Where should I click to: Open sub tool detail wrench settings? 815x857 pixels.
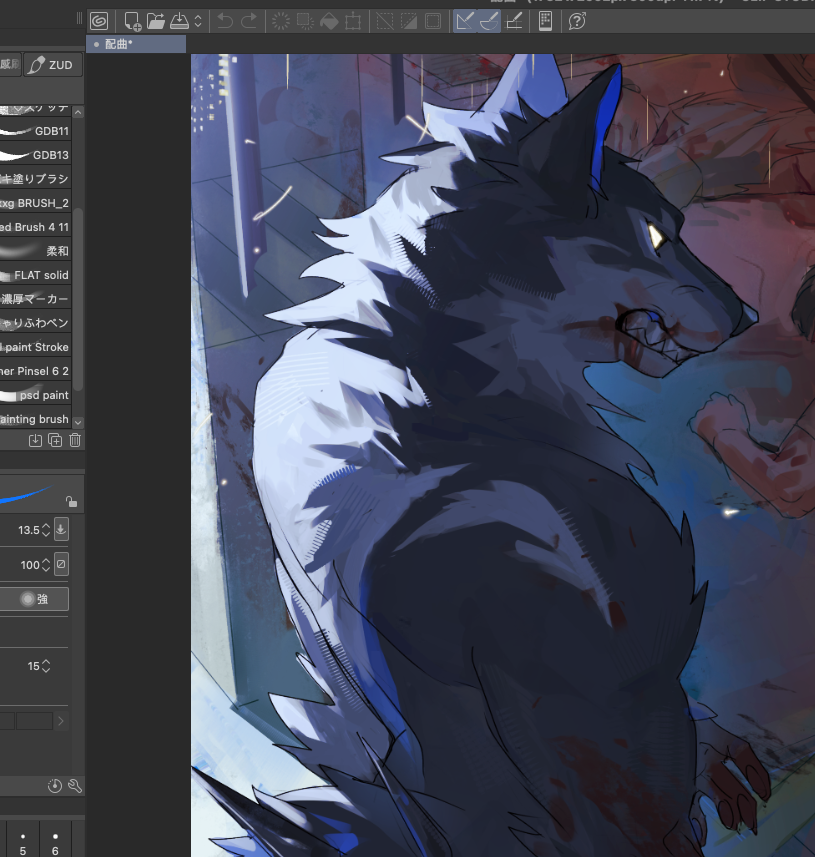(75, 786)
